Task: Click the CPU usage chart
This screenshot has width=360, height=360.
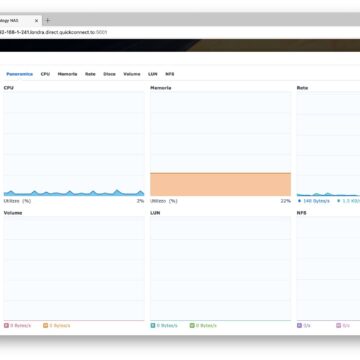Action: [74, 144]
